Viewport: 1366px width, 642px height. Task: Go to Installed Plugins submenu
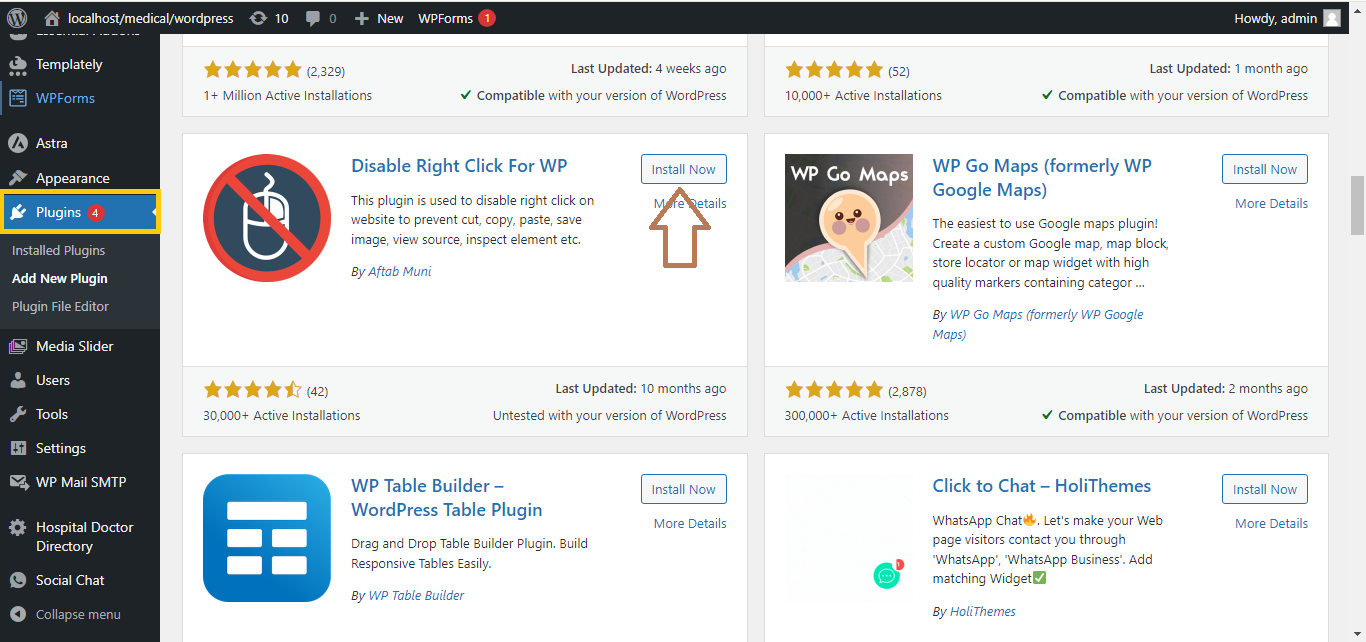[x=58, y=250]
